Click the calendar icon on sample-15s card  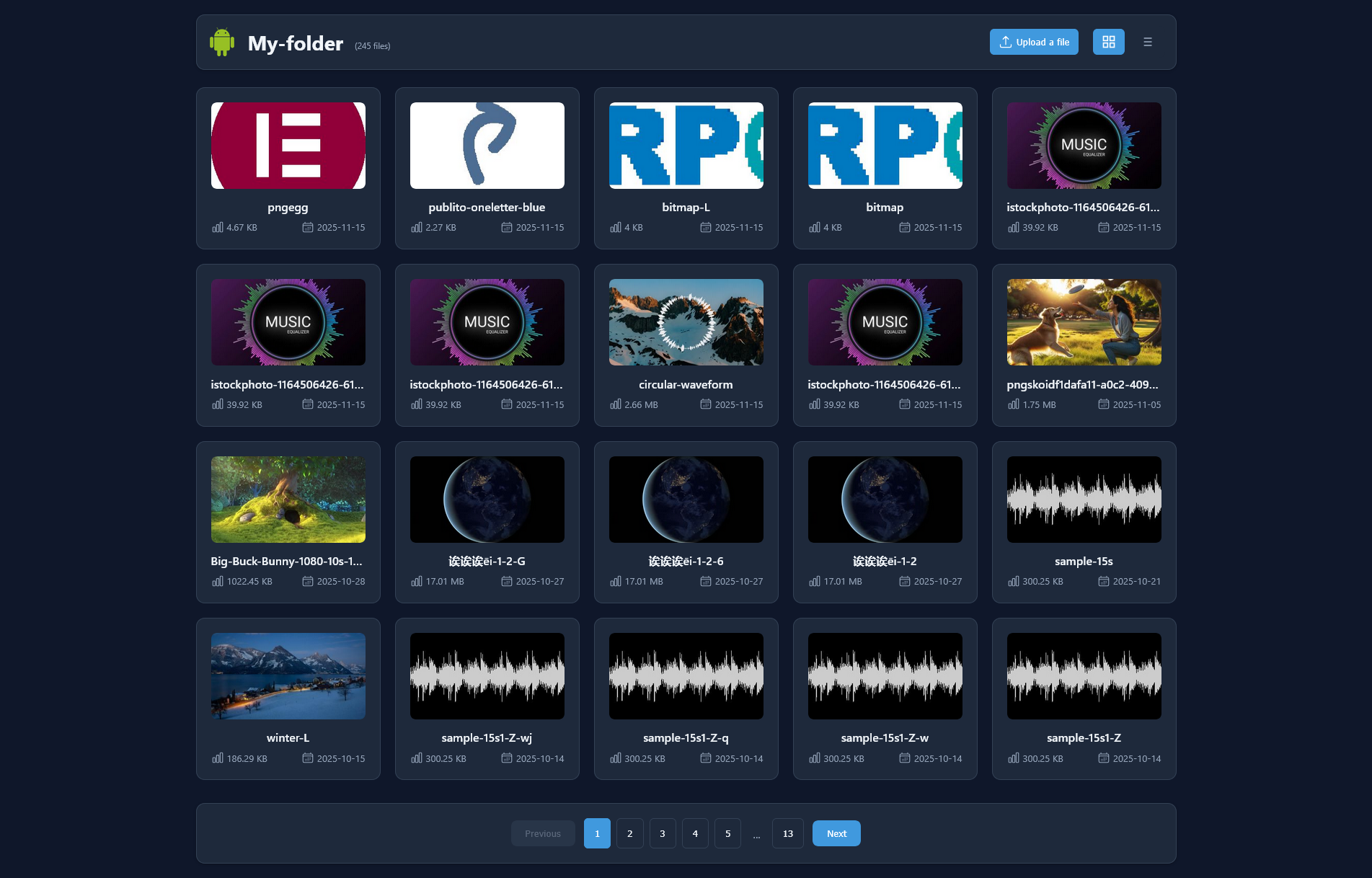point(1103,582)
